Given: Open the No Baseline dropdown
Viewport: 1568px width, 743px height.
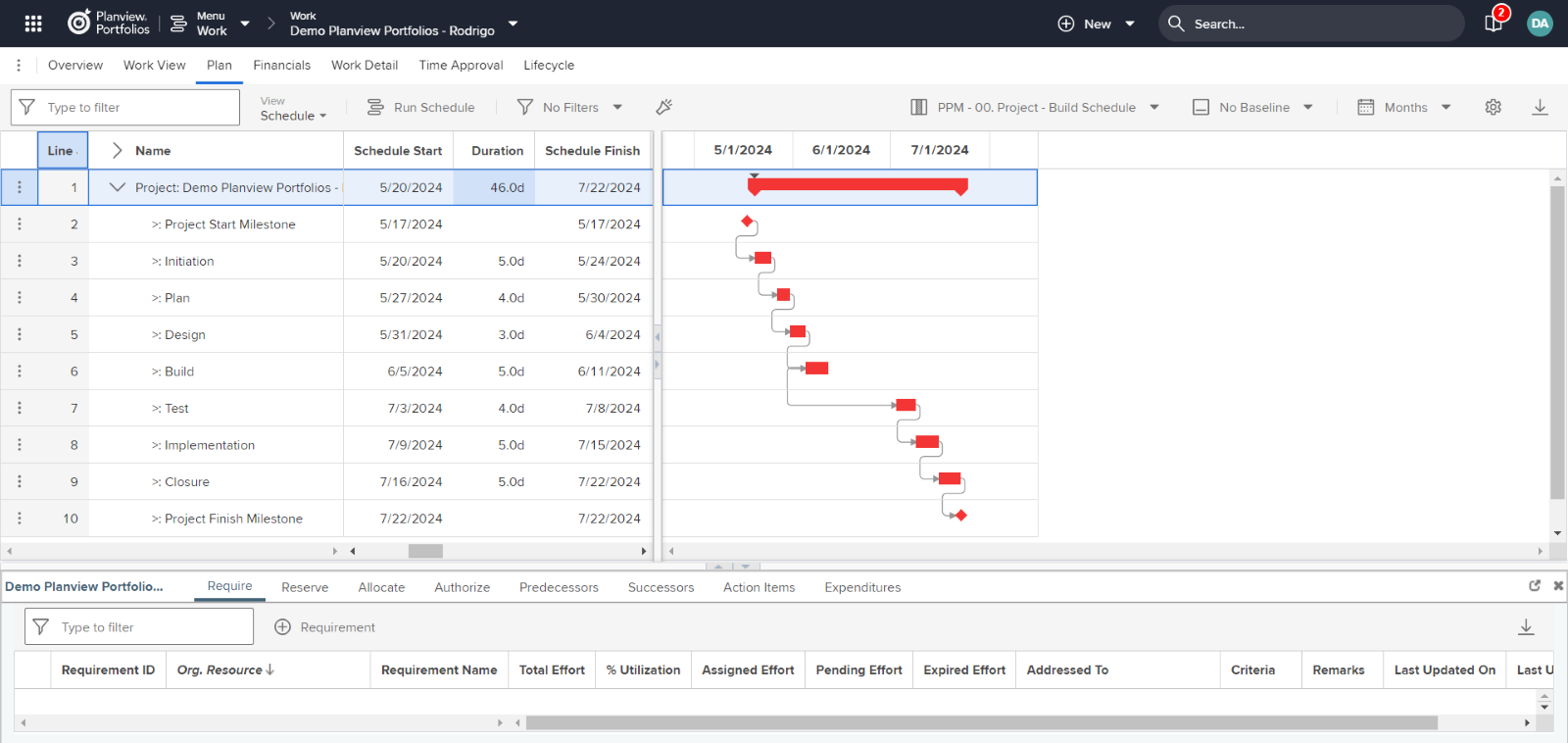Looking at the screenshot, I should (1252, 107).
